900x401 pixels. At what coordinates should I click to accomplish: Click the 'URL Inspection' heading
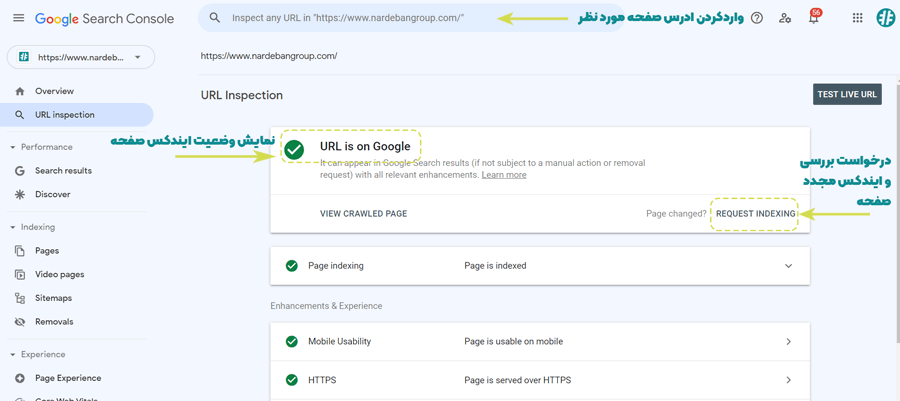[x=242, y=95]
